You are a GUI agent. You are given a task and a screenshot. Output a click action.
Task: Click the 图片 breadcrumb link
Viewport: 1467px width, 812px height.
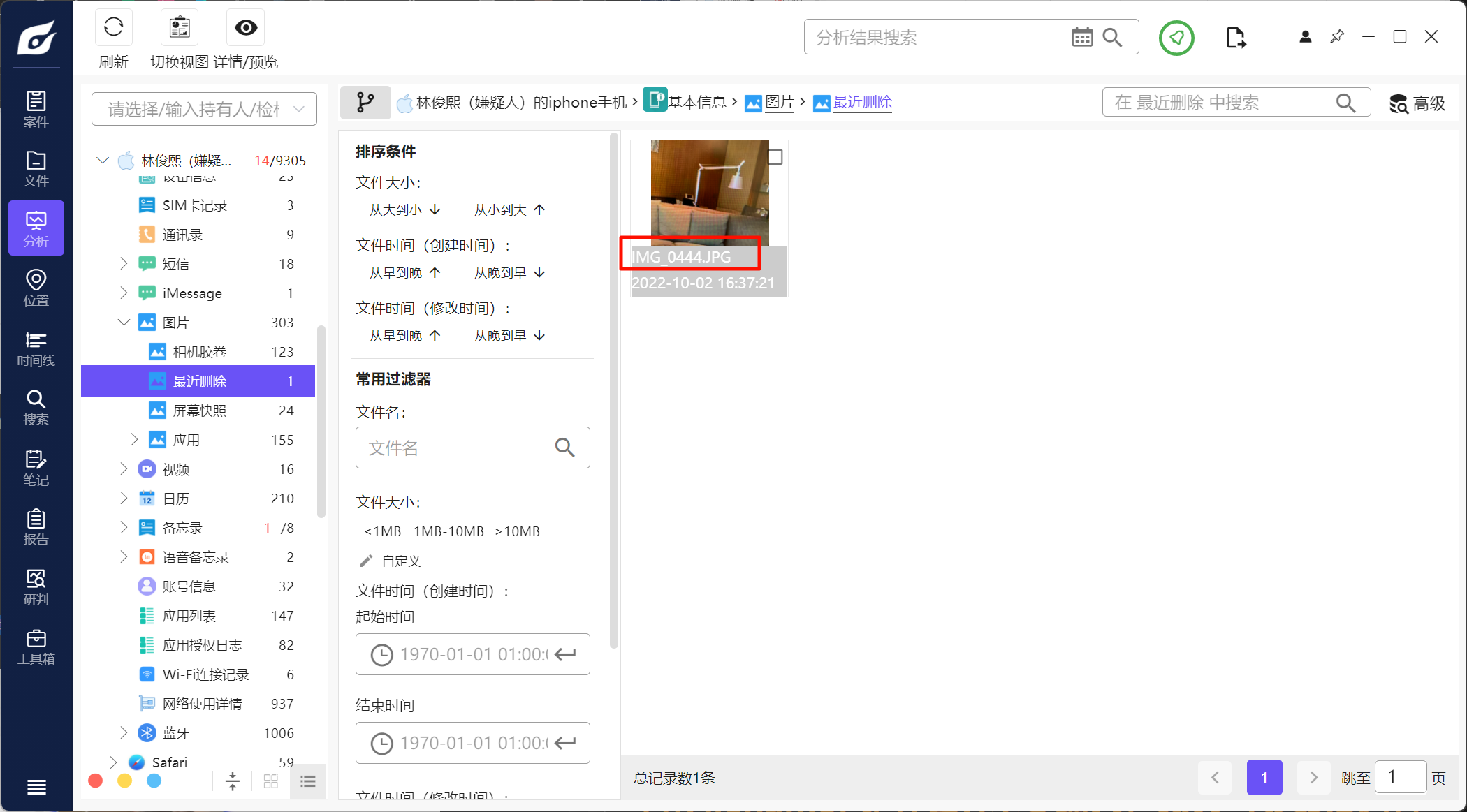tap(779, 103)
